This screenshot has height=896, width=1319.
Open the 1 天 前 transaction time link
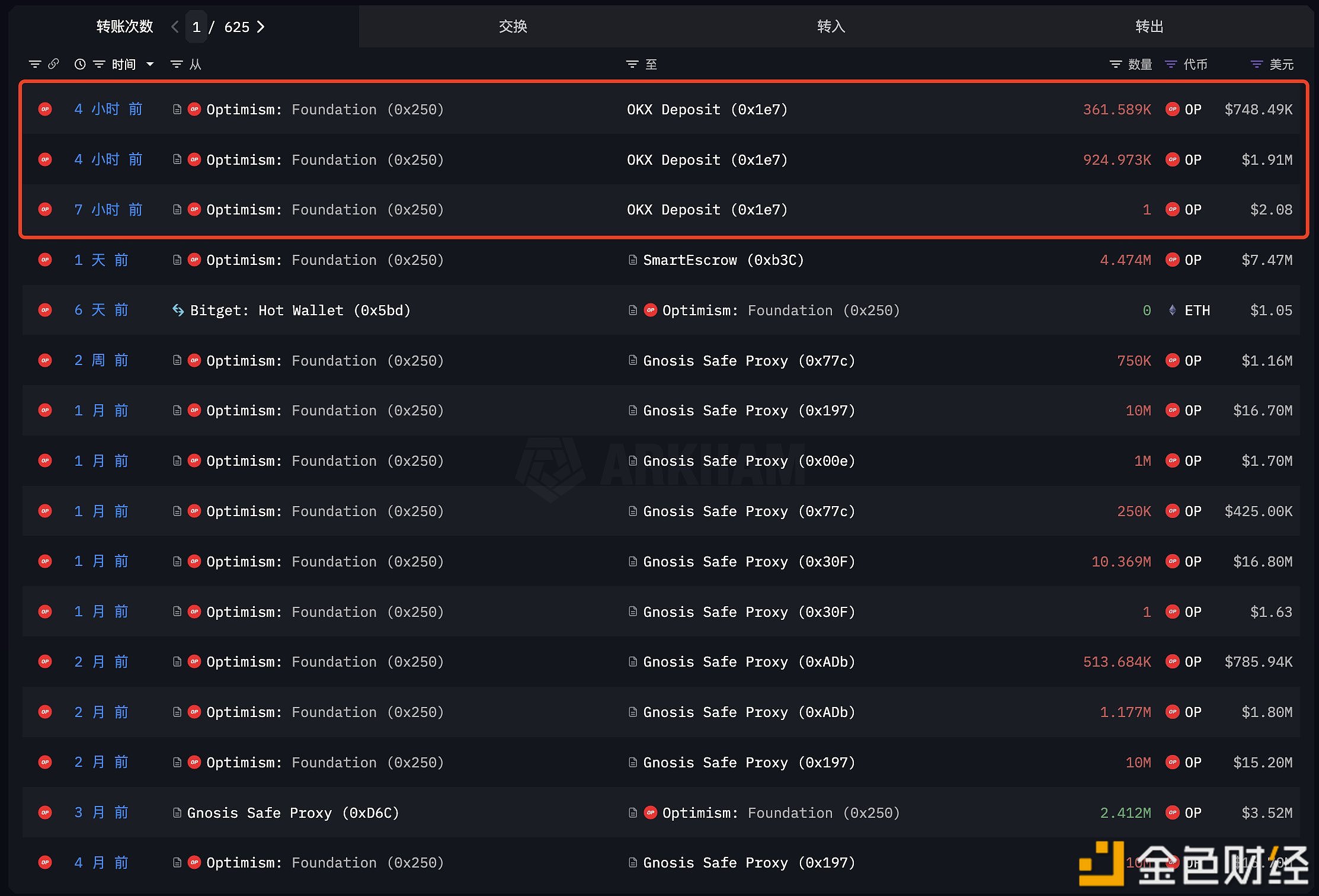pyautogui.click(x=101, y=260)
